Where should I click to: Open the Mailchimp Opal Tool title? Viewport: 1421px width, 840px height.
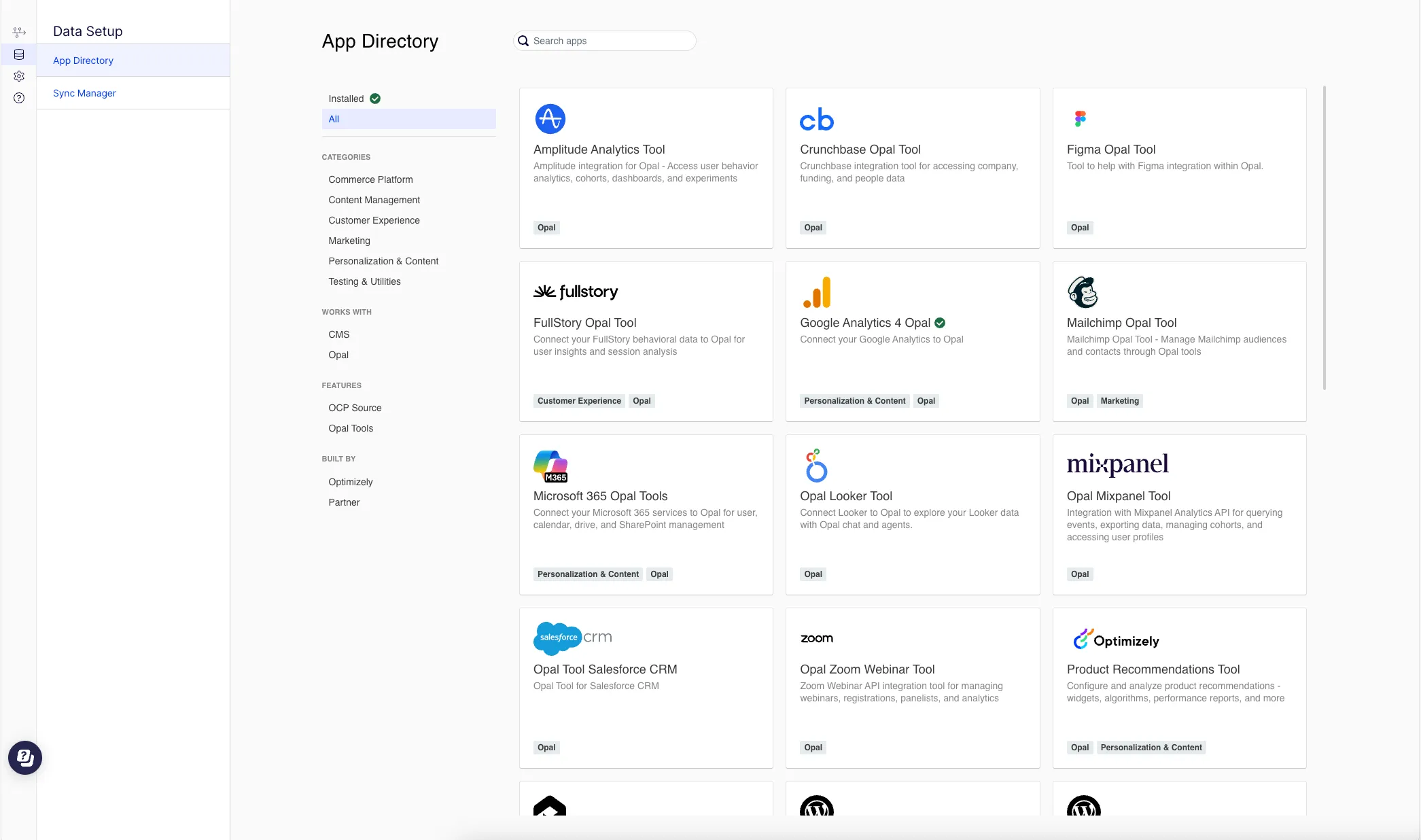(1122, 323)
